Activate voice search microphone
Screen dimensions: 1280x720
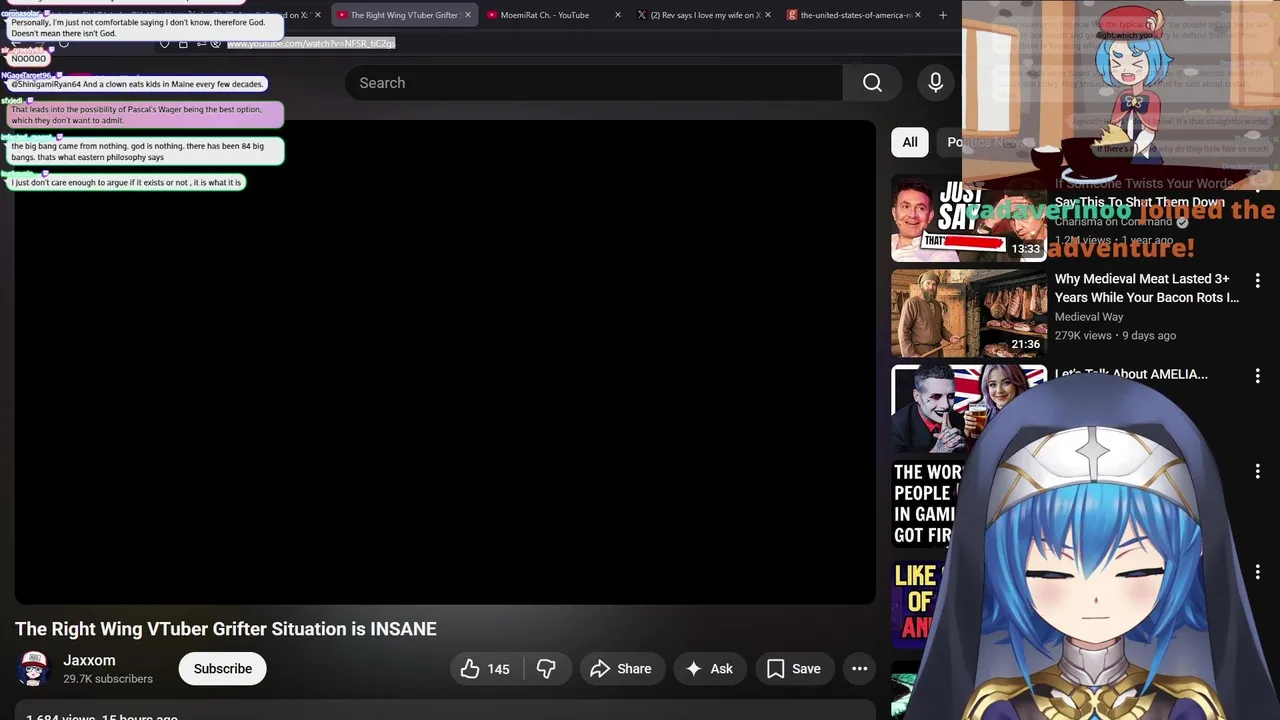click(936, 83)
